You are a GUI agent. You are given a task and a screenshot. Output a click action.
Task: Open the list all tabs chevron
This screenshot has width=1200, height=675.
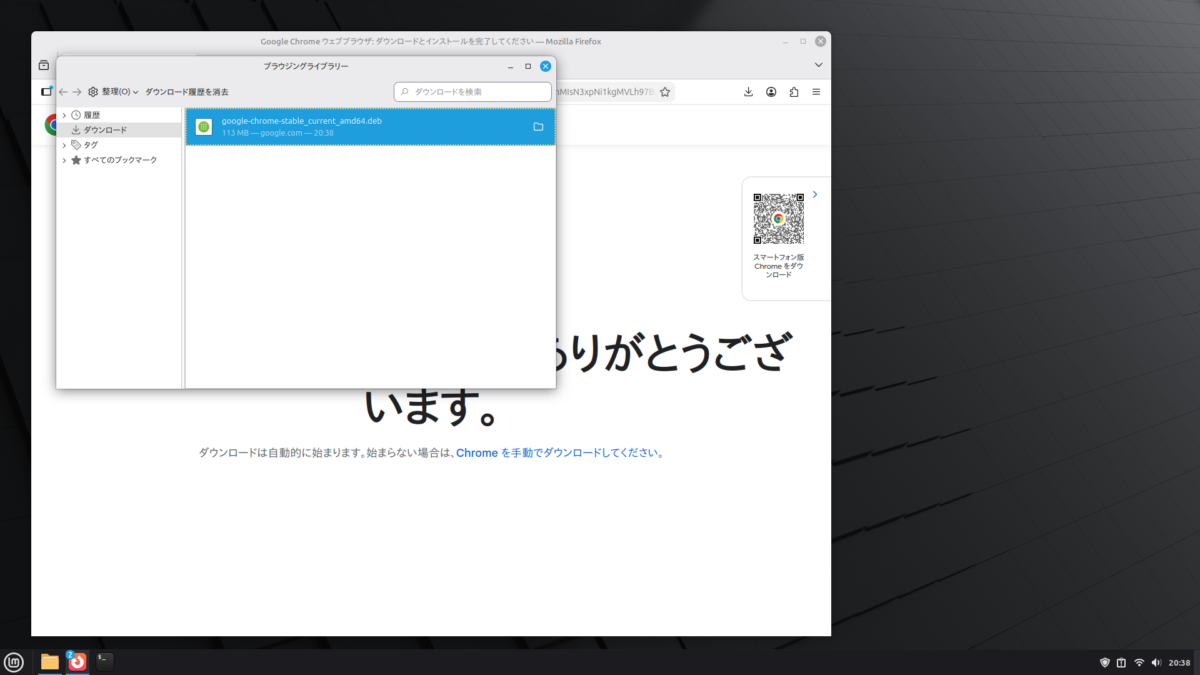pos(818,65)
